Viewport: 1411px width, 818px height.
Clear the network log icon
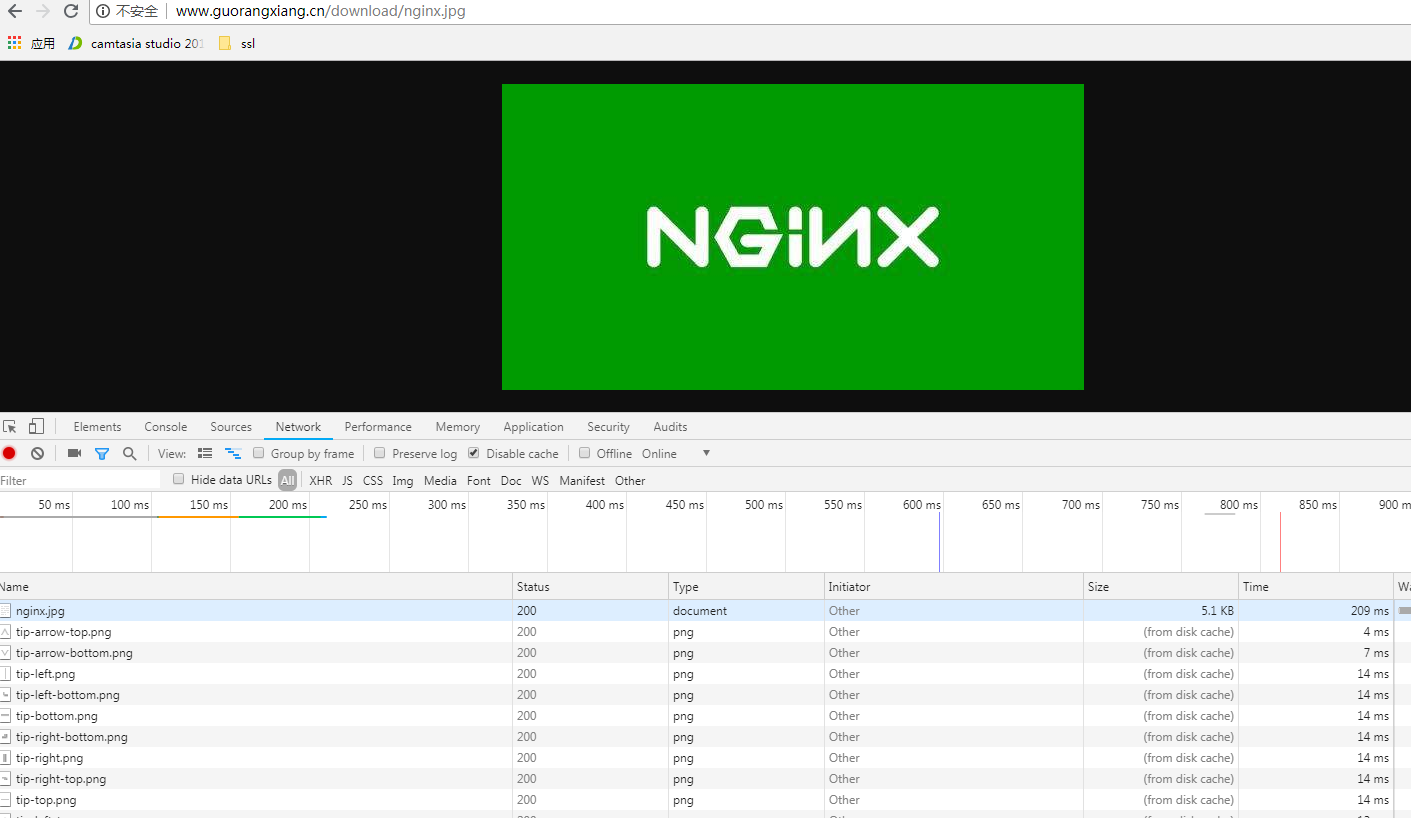click(37, 453)
